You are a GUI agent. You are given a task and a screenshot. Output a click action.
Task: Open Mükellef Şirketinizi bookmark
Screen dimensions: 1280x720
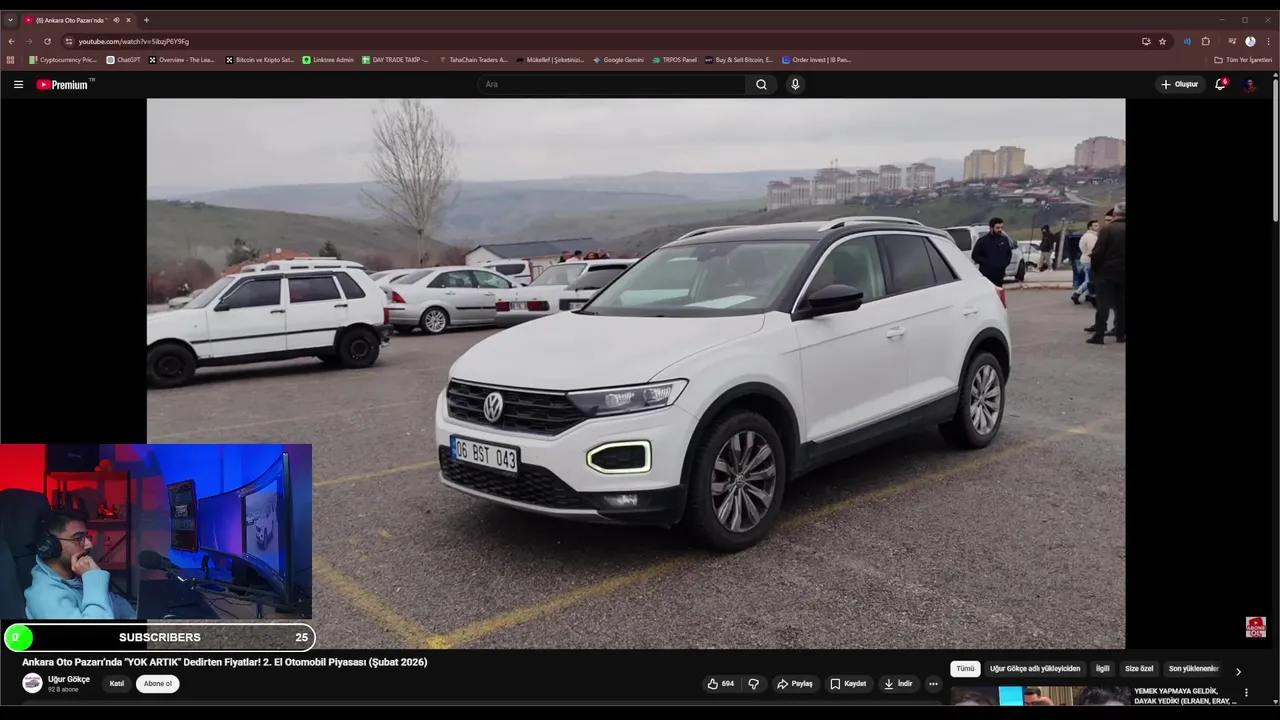(x=550, y=60)
